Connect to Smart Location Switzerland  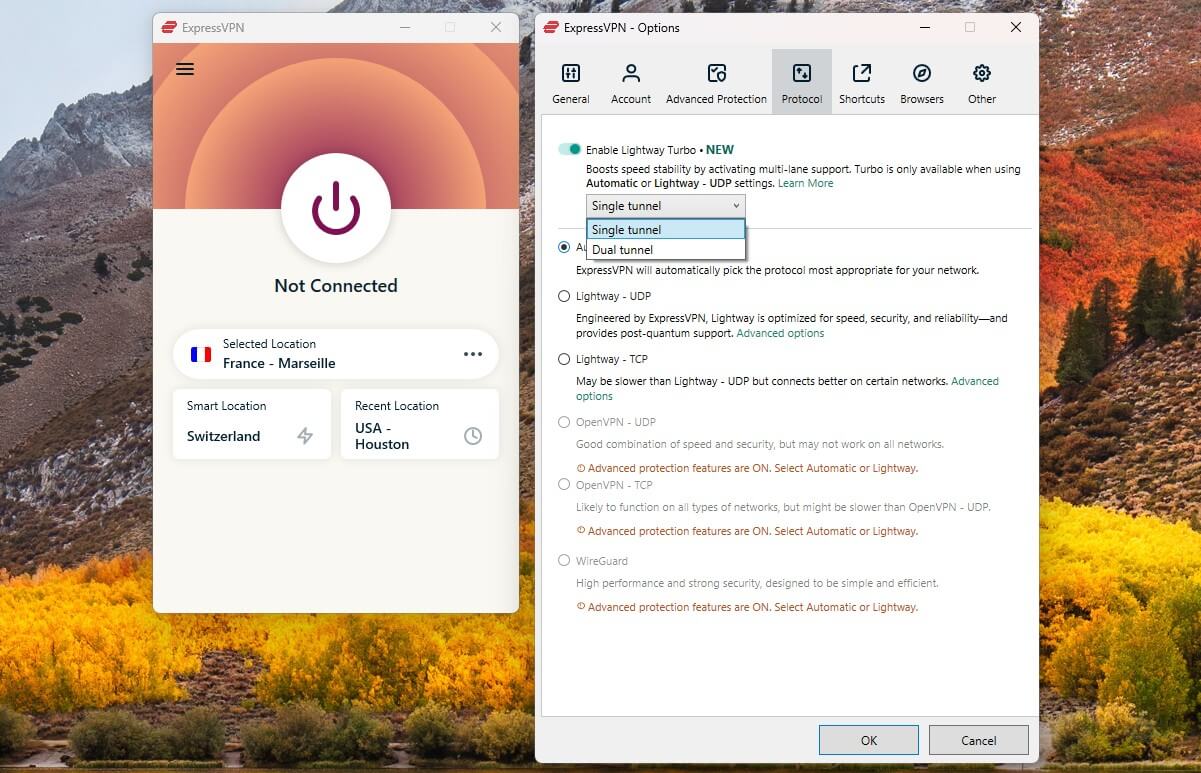[252, 424]
